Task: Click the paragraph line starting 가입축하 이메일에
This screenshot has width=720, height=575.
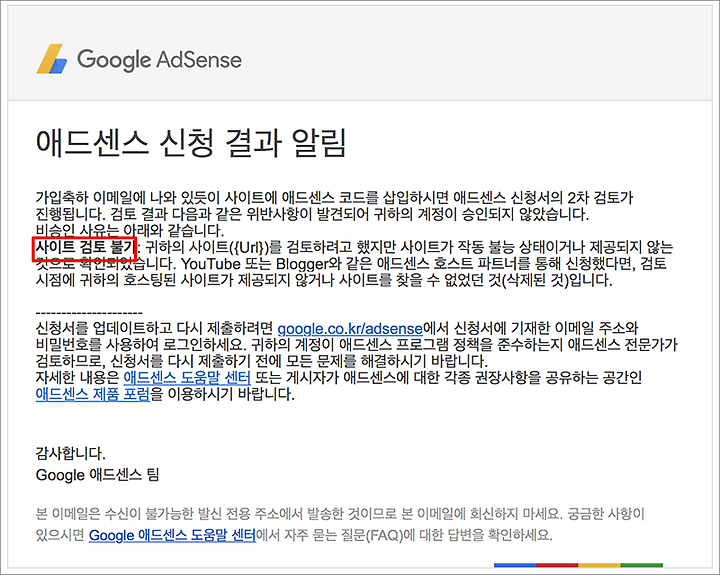Action: (335, 198)
